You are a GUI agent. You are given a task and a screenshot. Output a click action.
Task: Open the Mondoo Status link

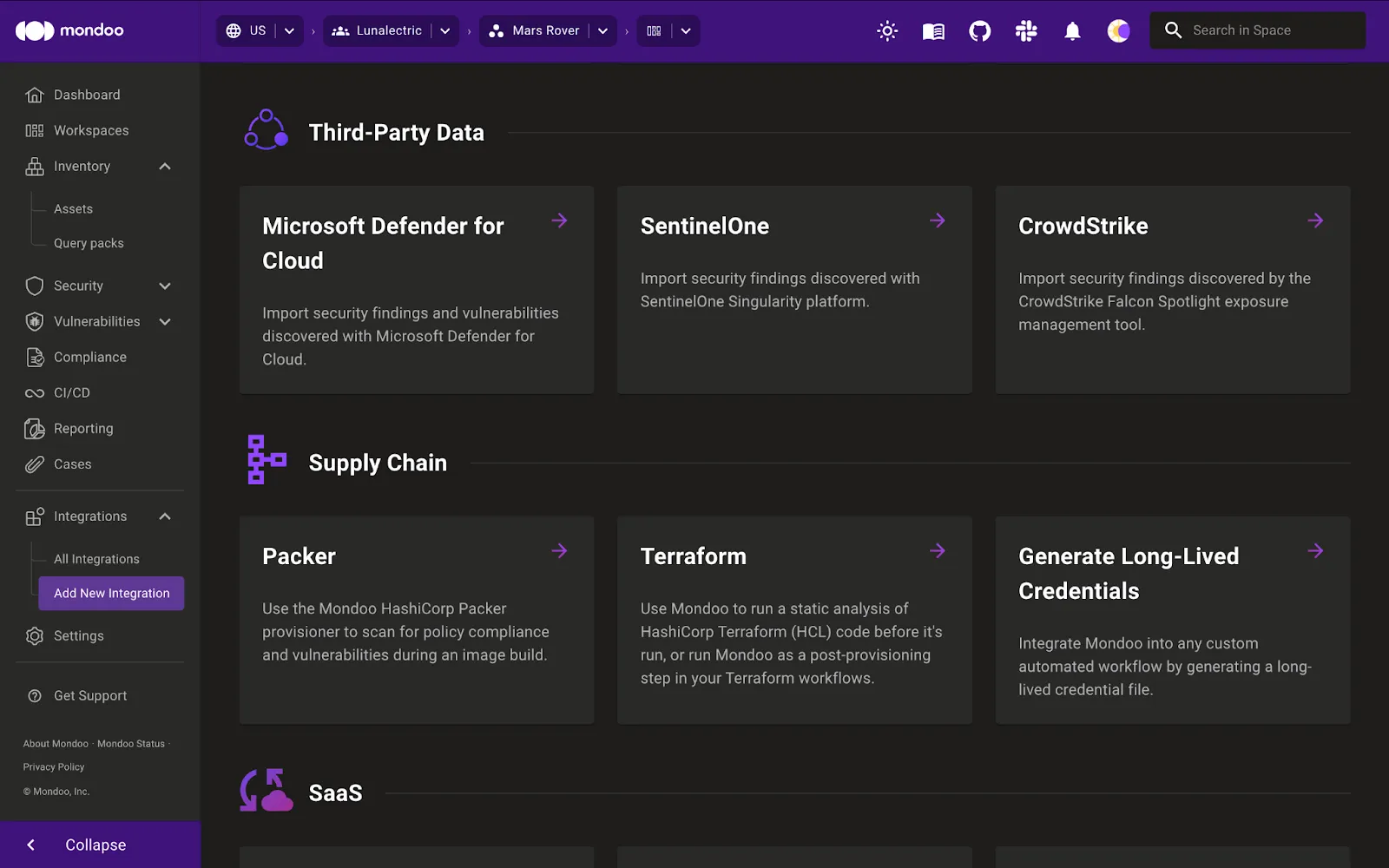pyautogui.click(x=131, y=744)
